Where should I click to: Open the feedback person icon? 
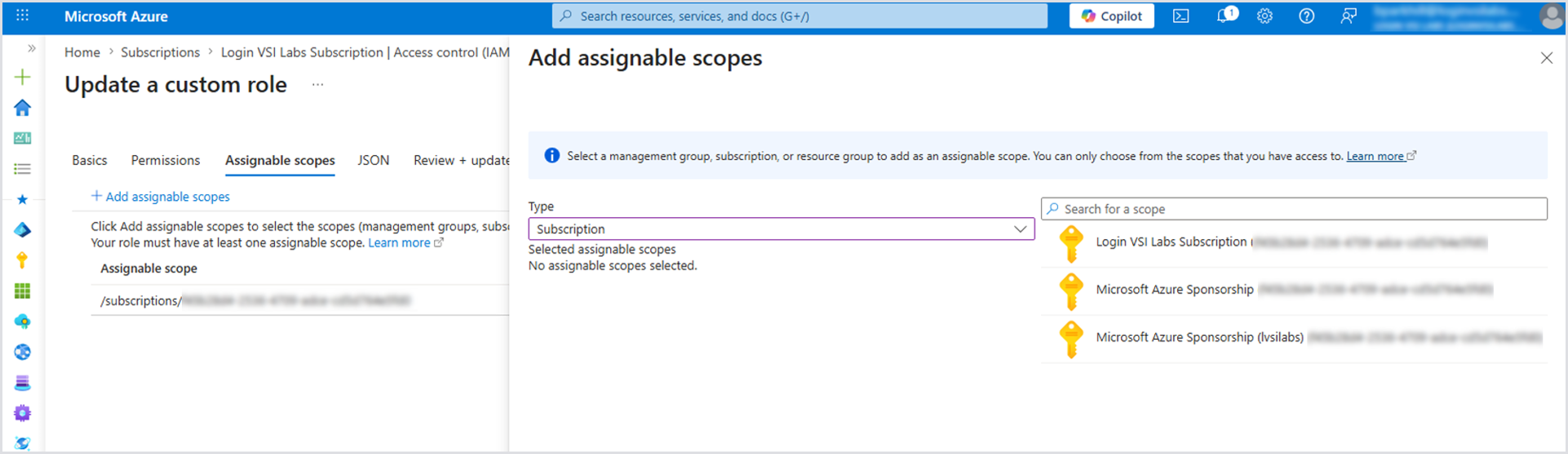(x=1349, y=16)
